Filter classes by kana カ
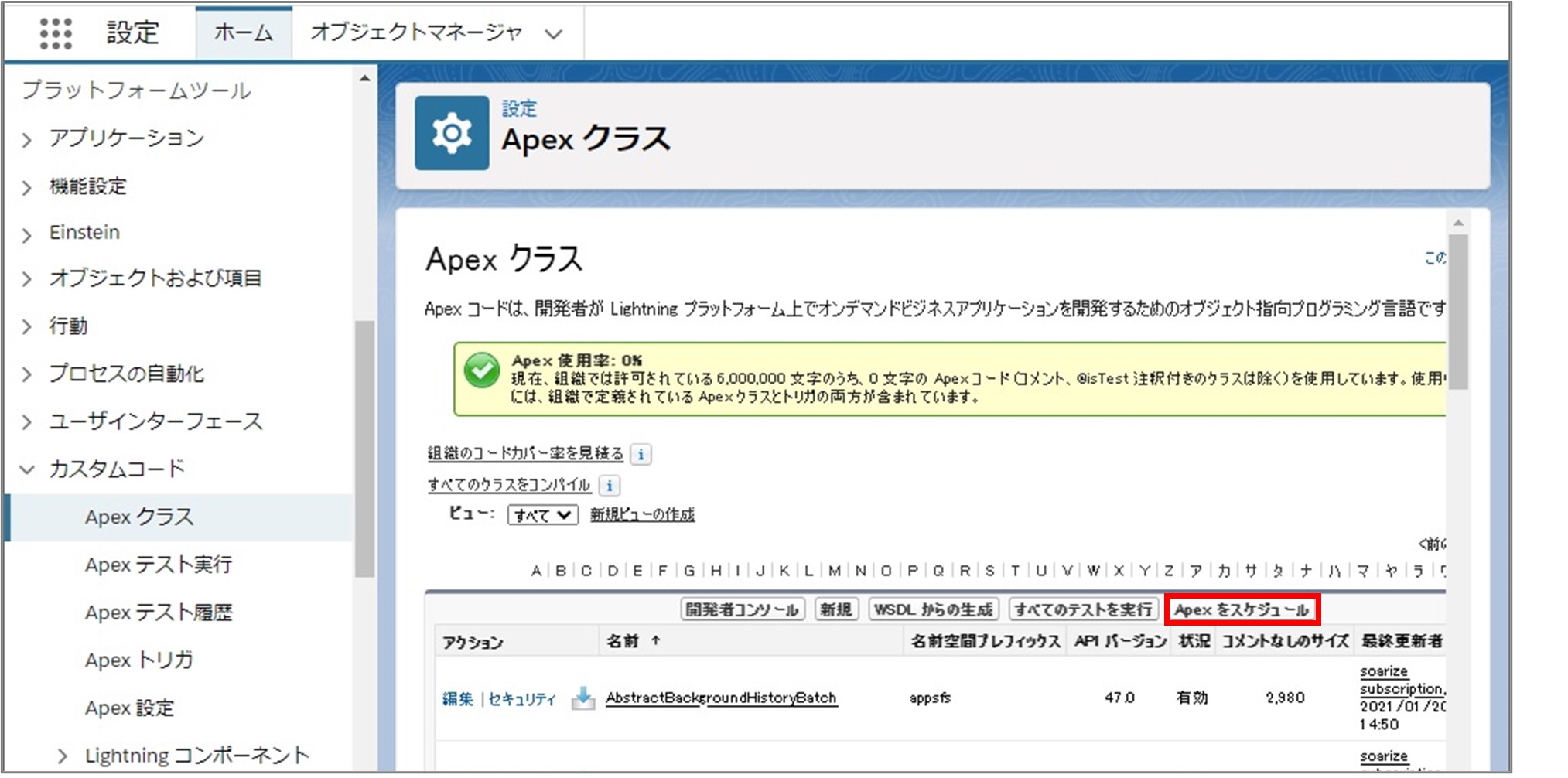The width and height of the screenshot is (1568, 778). click(1224, 571)
